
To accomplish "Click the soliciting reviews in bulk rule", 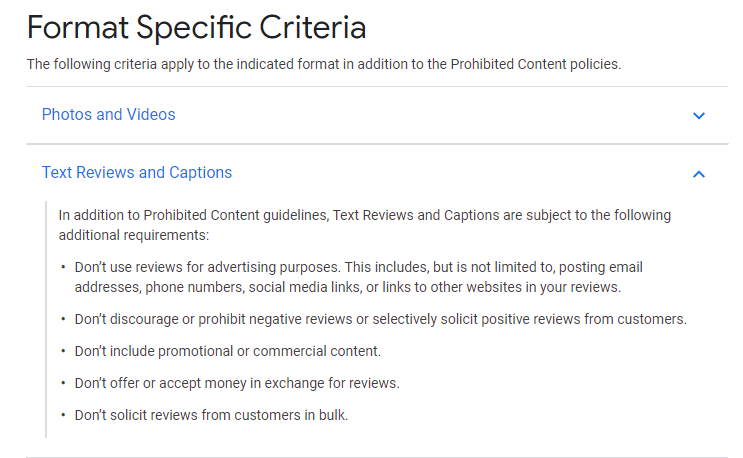I will (211, 415).
